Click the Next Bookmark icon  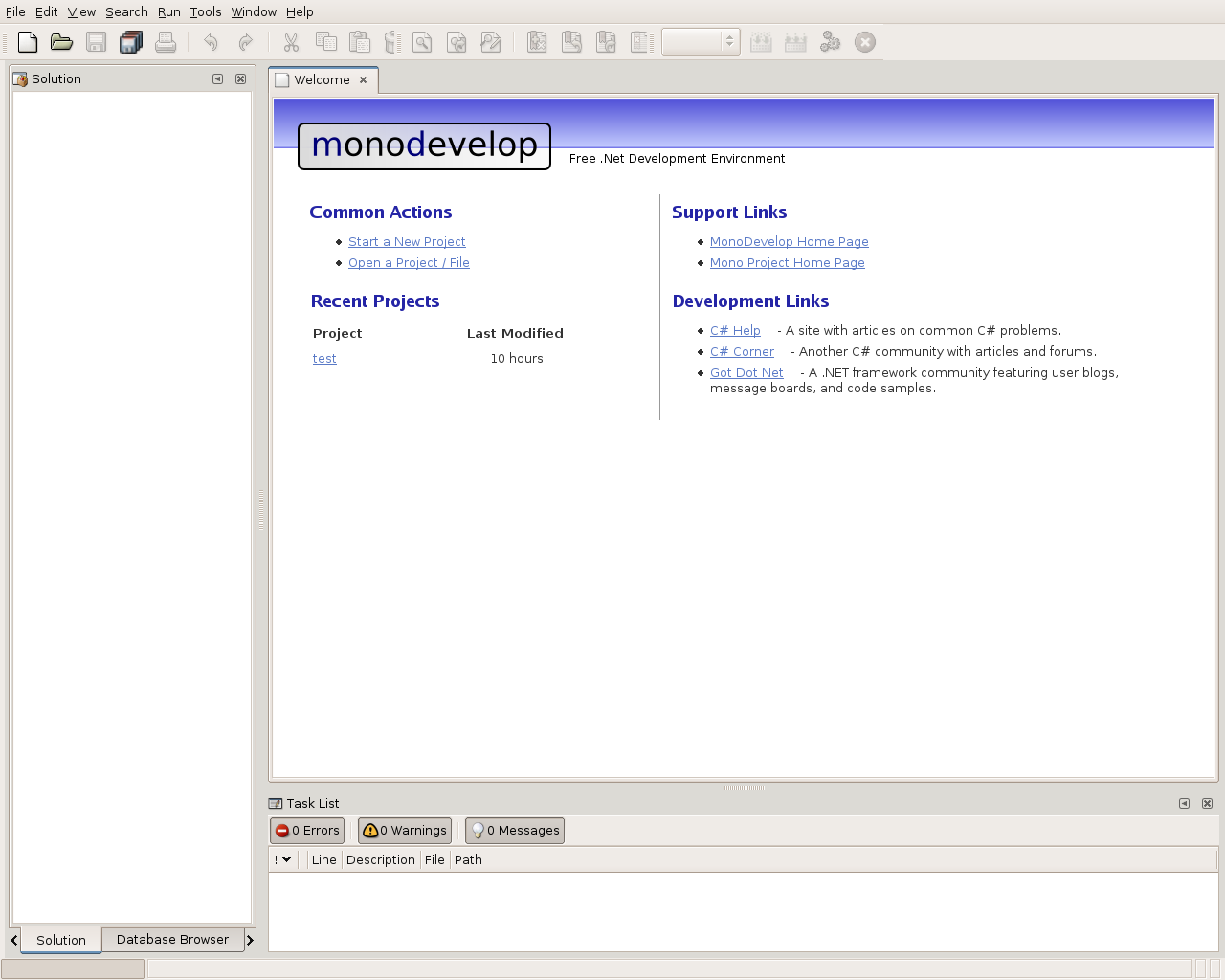click(606, 42)
